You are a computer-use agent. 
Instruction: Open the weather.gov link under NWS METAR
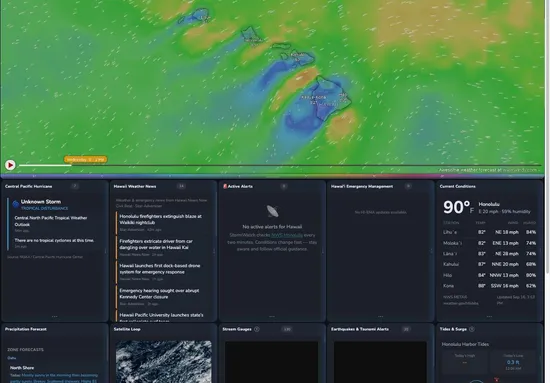click(x=461, y=303)
